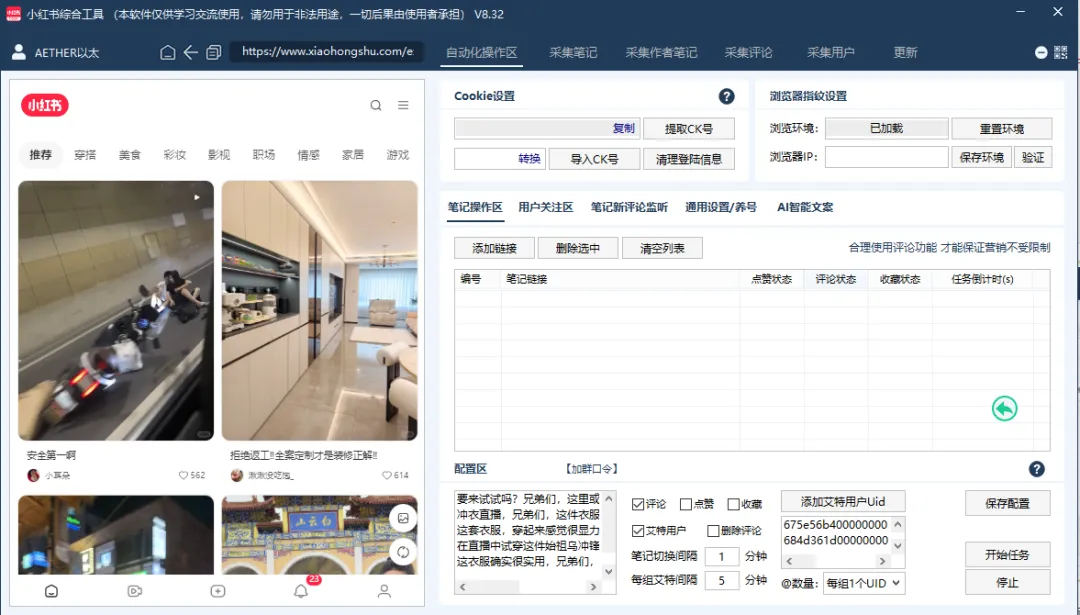
Task: Click the 浏览器IP input field
Action: pos(886,156)
